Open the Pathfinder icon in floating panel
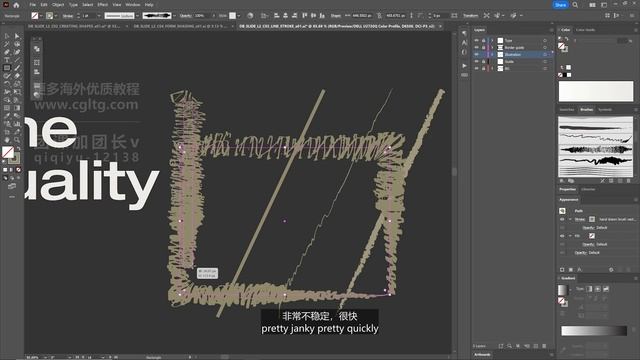This screenshot has height=360, width=640. 37,49
